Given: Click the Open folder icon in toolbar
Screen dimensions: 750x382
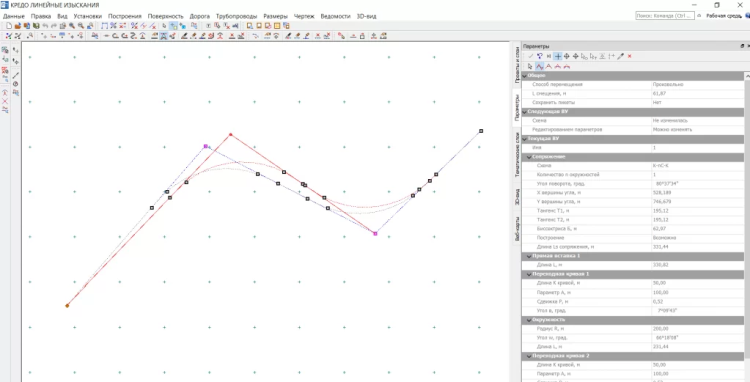Looking at the screenshot, I should (x=18, y=25).
